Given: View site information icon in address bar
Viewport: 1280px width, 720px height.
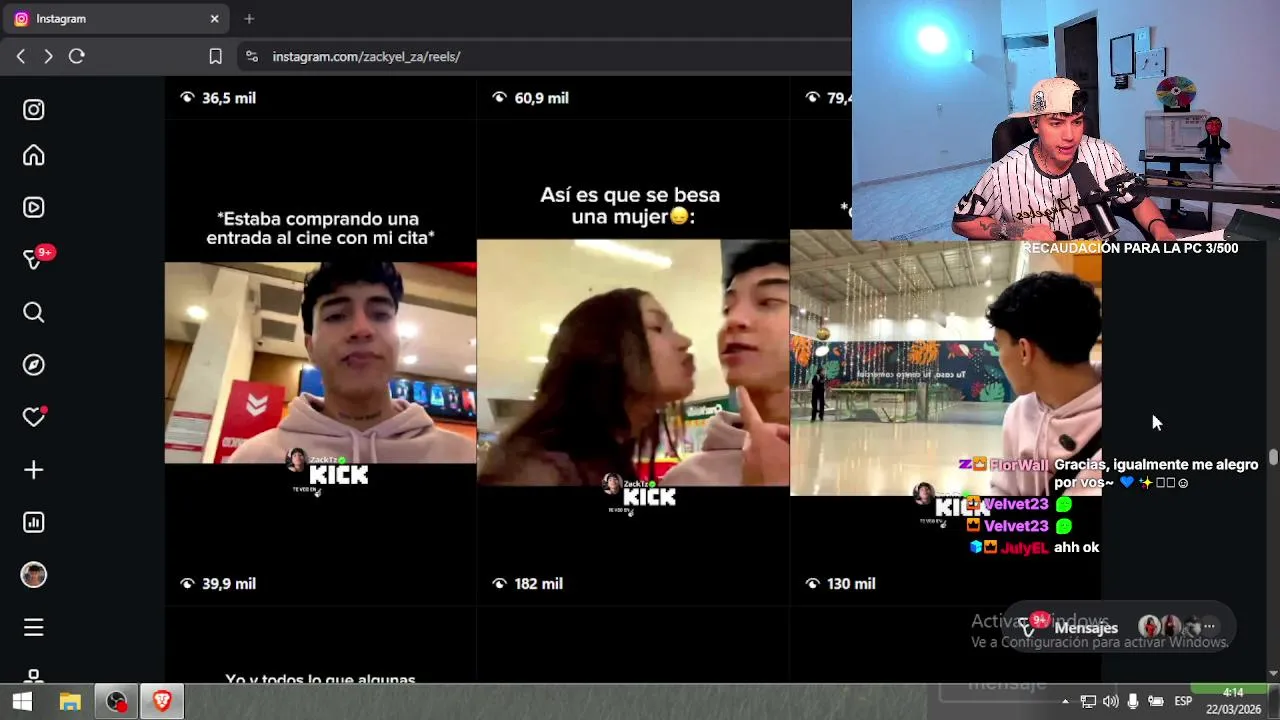Looking at the screenshot, I should (x=251, y=57).
